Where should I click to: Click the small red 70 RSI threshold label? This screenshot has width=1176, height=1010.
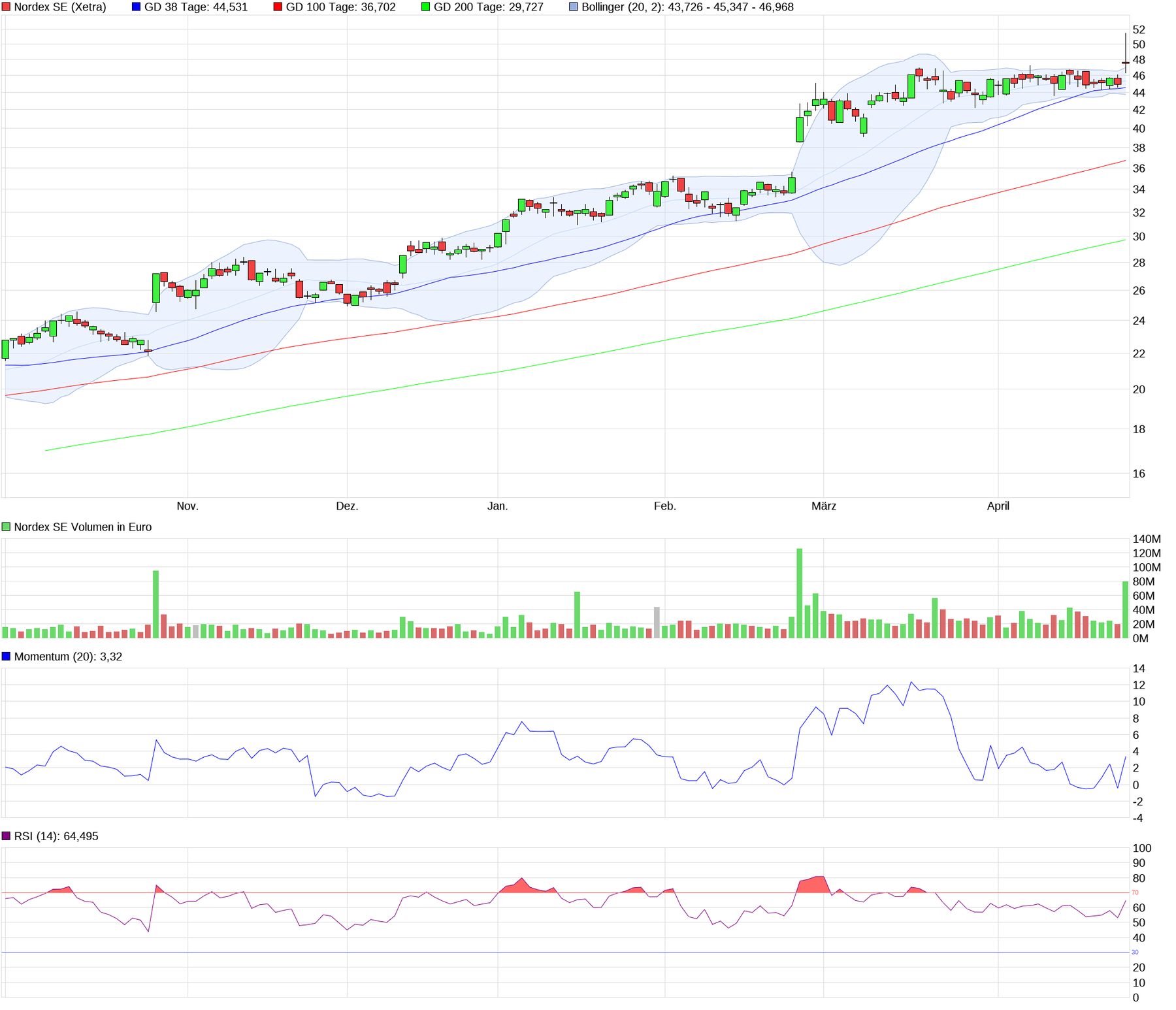1135,892
